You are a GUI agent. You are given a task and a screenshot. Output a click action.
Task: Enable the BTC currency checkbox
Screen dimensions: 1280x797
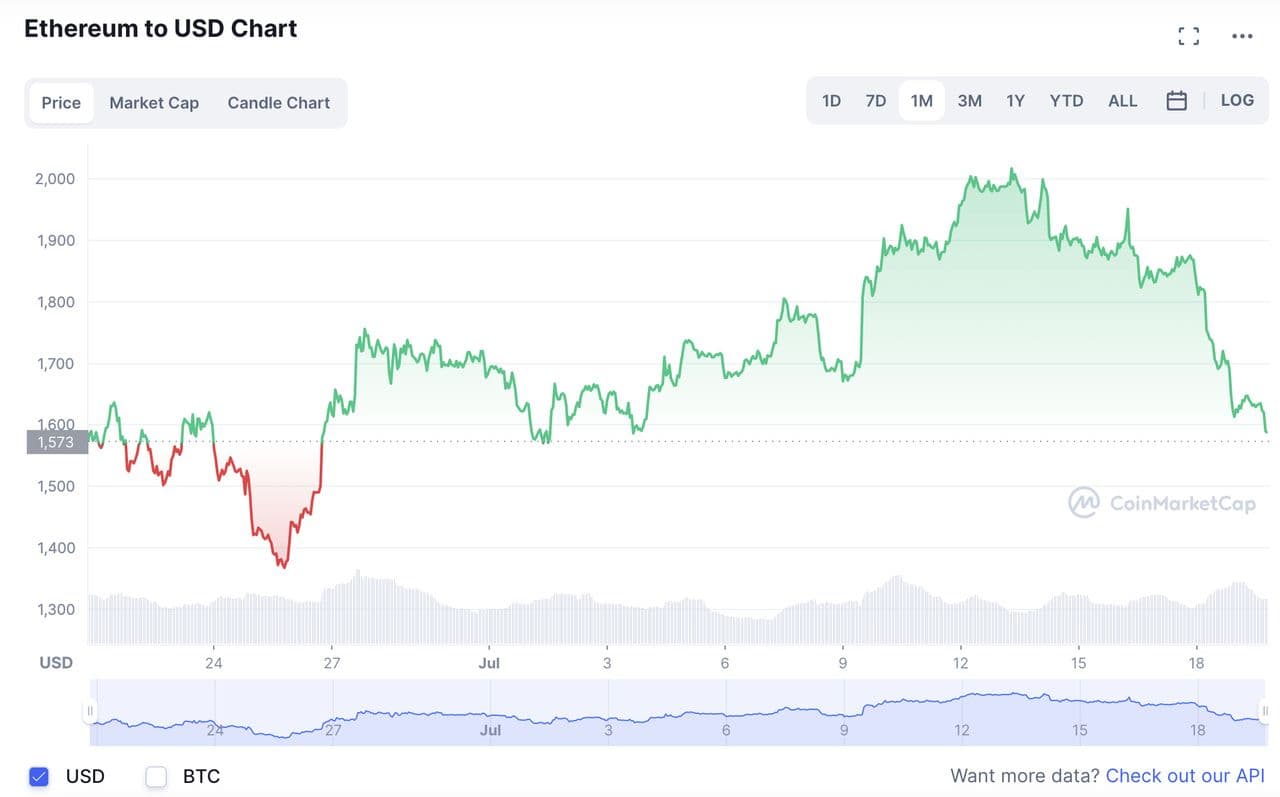point(156,776)
